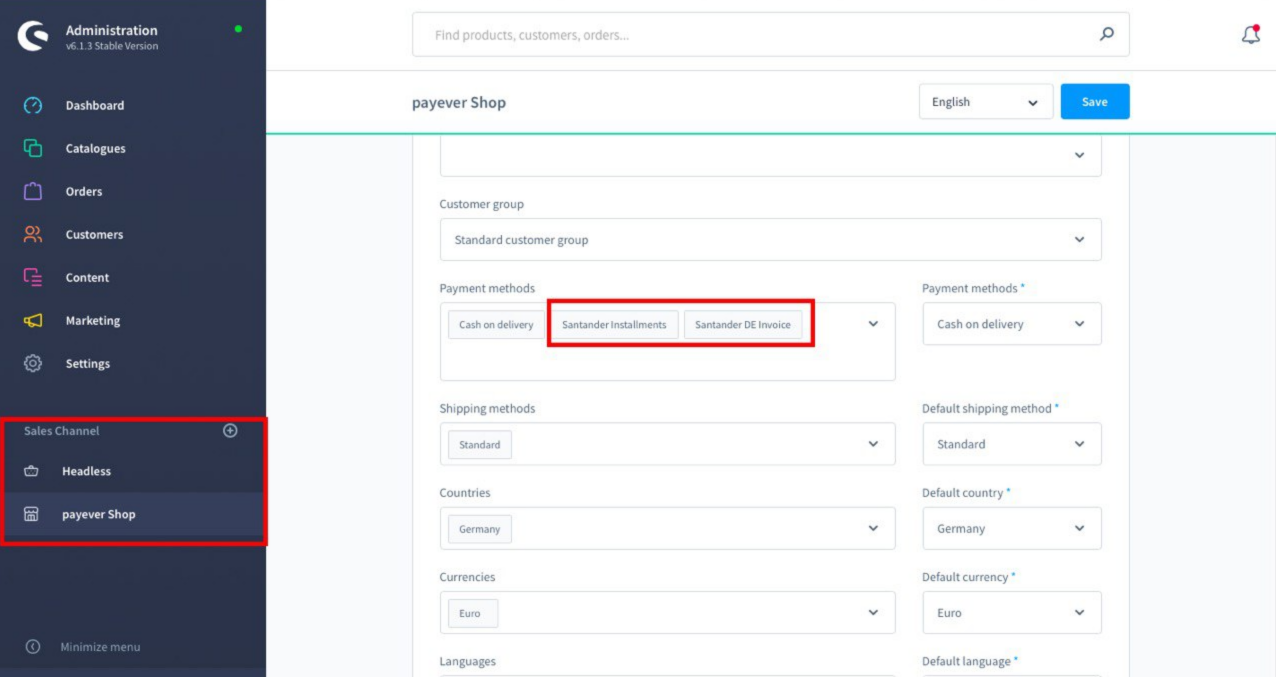The image size is (1276, 677).
Task: Click the Save button
Action: pyautogui.click(x=1095, y=102)
